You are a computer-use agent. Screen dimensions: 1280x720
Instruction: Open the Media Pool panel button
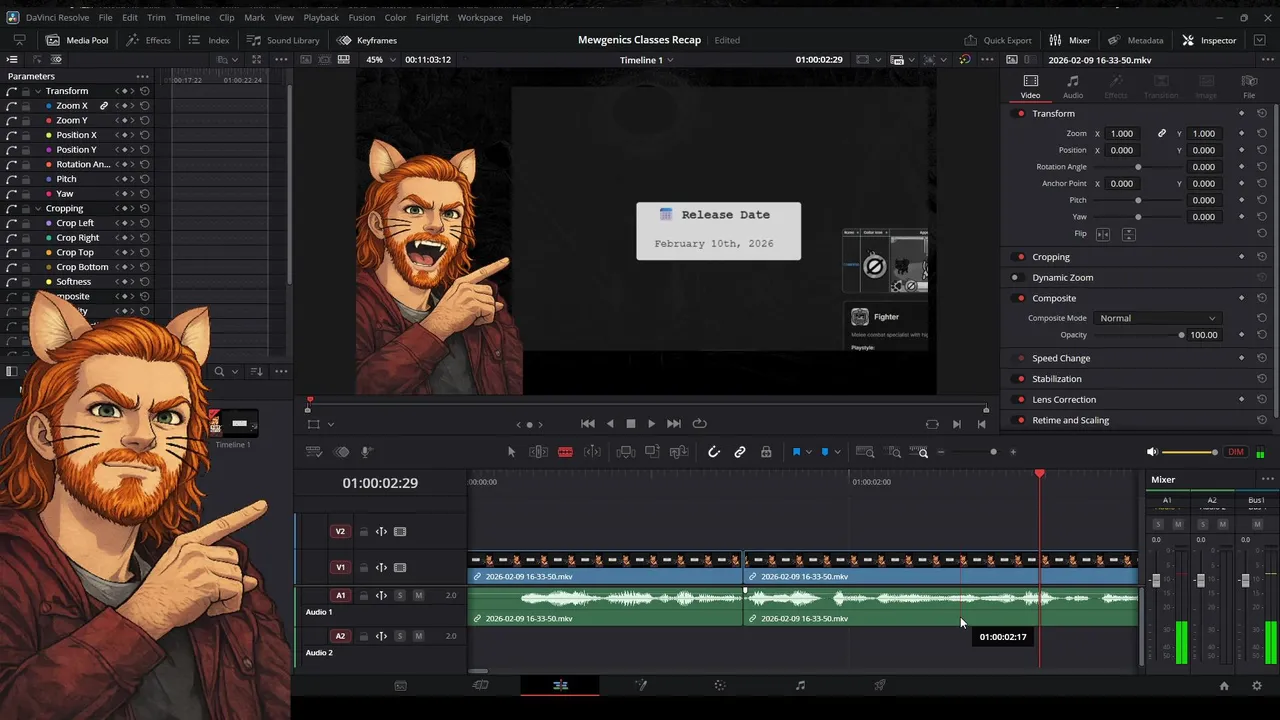77,40
